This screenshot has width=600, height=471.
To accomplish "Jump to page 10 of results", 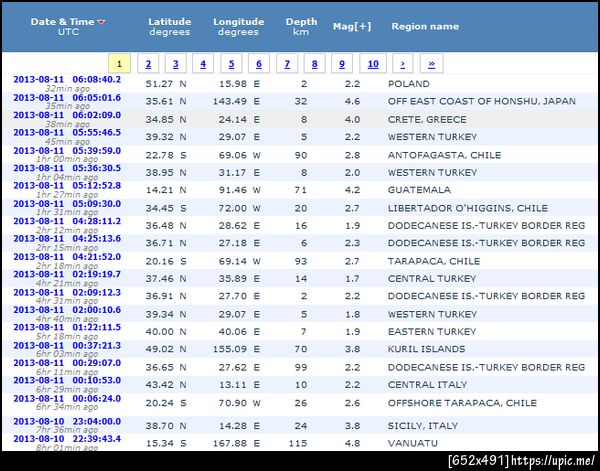I will click(373, 64).
